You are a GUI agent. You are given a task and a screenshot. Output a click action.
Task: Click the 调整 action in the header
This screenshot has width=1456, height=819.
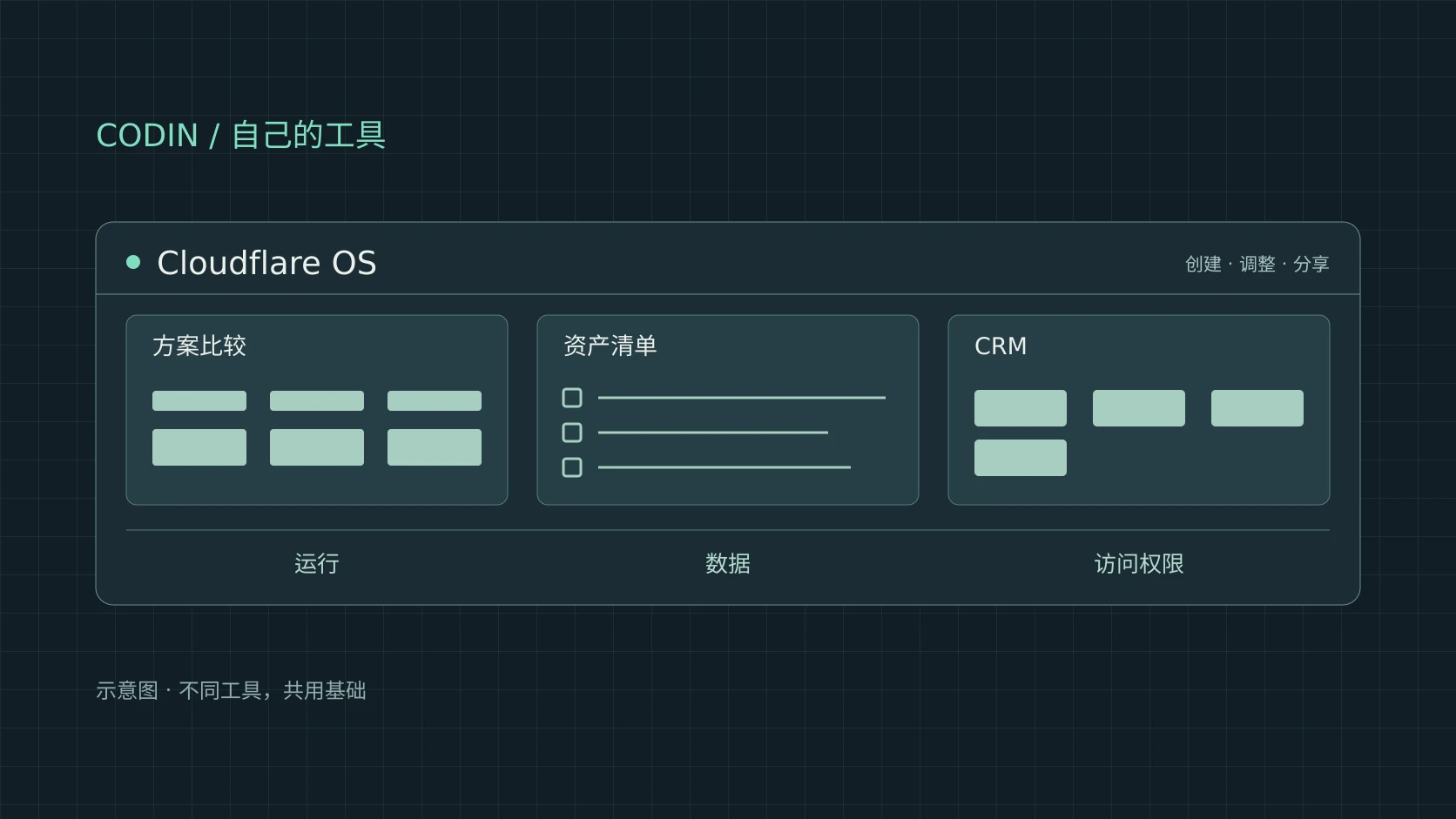(1257, 264)
